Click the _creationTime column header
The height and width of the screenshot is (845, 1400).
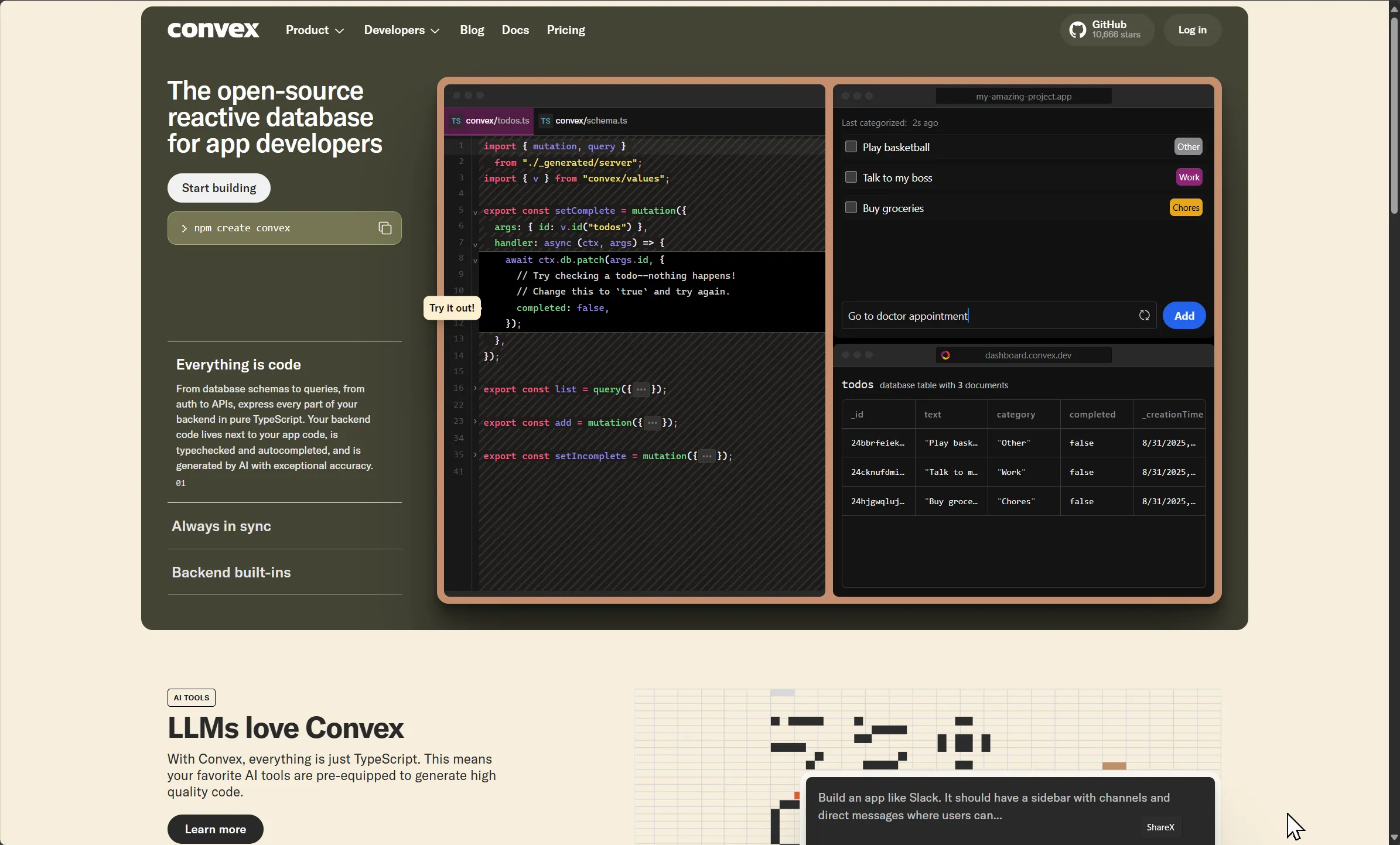pyautogui.click(x=1169, y=415)
